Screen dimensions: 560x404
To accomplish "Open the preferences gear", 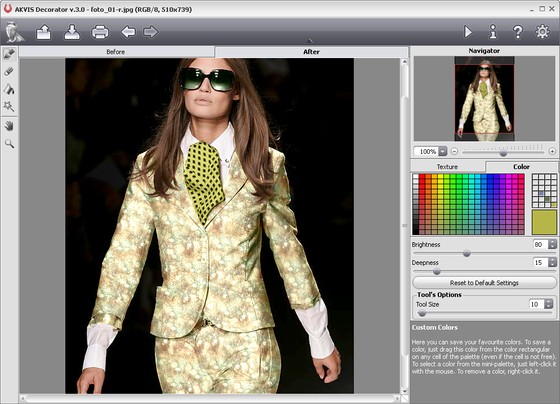I will pos(542,32).
